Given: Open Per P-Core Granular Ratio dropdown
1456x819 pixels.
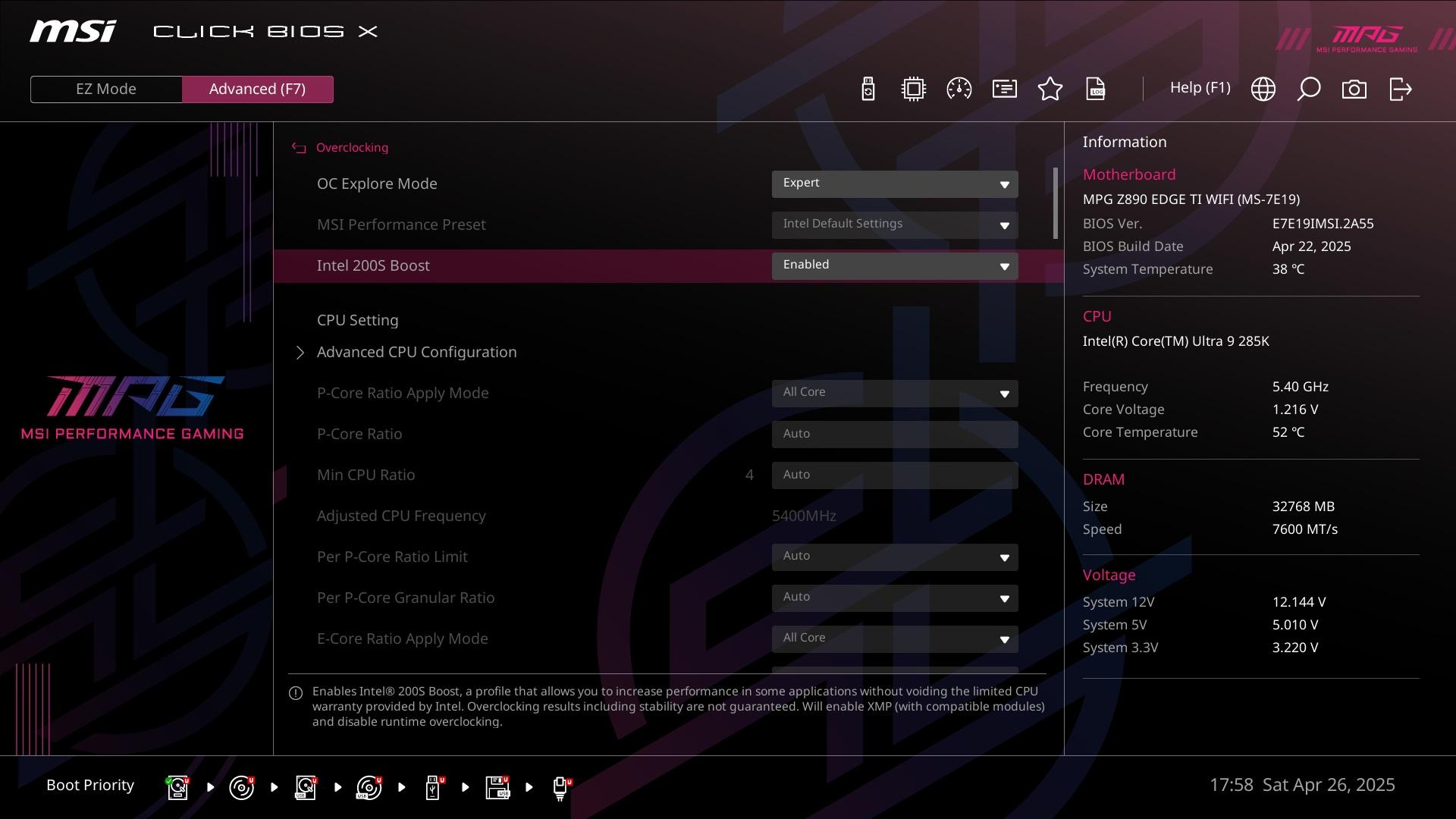Looking at the screenshot, I should [895, 598].
